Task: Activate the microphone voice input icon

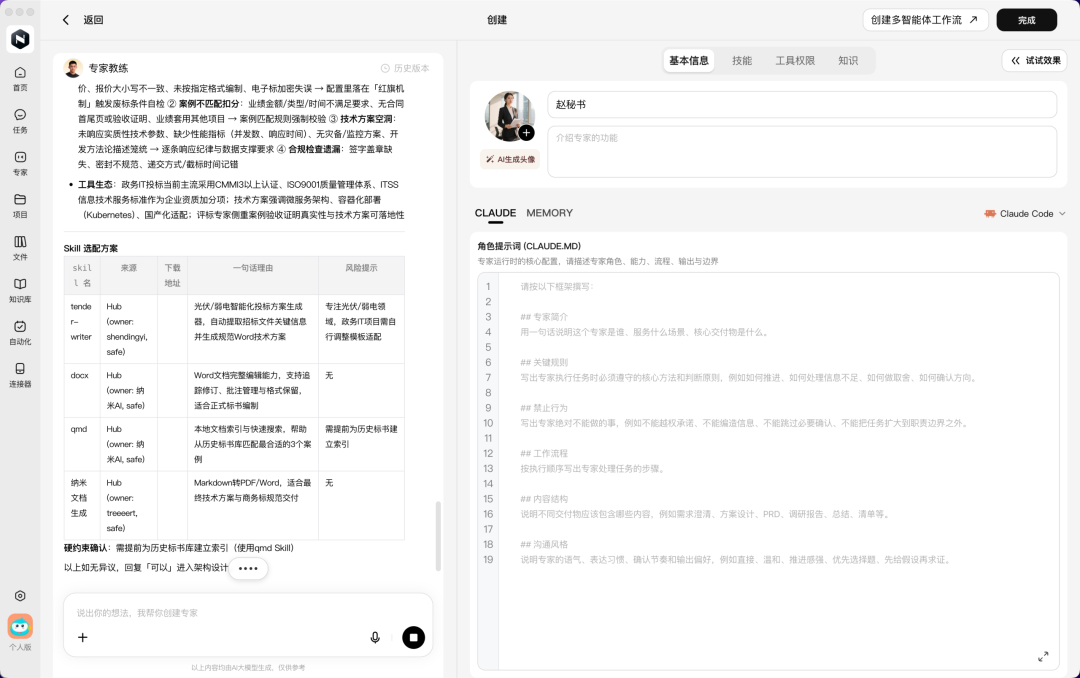Action: [375, 637]
